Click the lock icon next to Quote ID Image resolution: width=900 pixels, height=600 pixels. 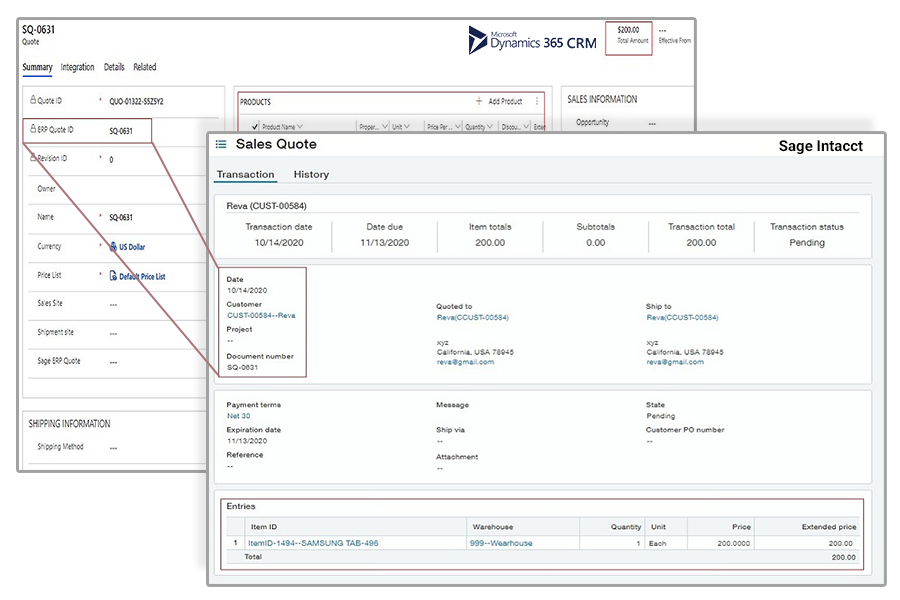click(x=33, y=100)
